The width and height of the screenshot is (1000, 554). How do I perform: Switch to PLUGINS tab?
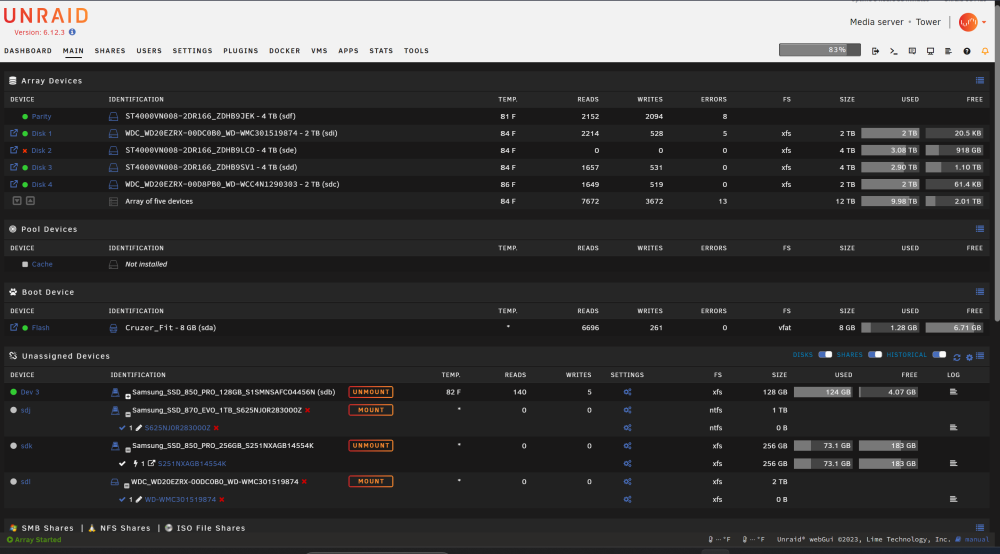(241, 51)
